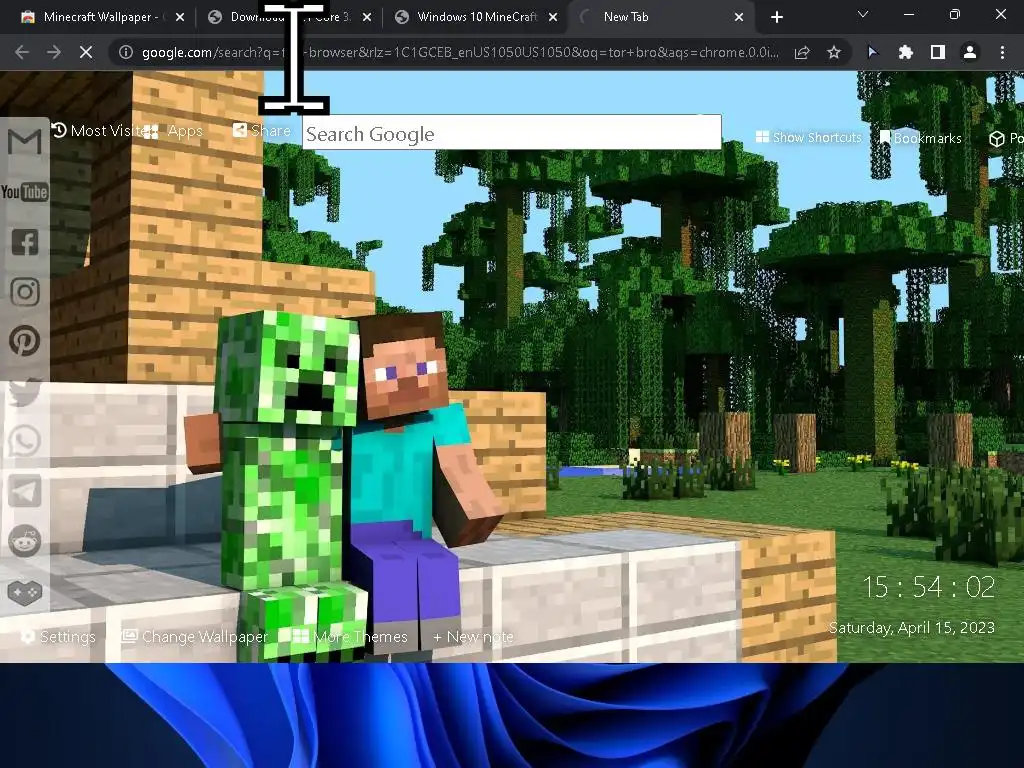Toggle the Chrome side panel icon
Image resolution: width=1024 pixels, height=768 pixels.
click(x=938, y=52)
